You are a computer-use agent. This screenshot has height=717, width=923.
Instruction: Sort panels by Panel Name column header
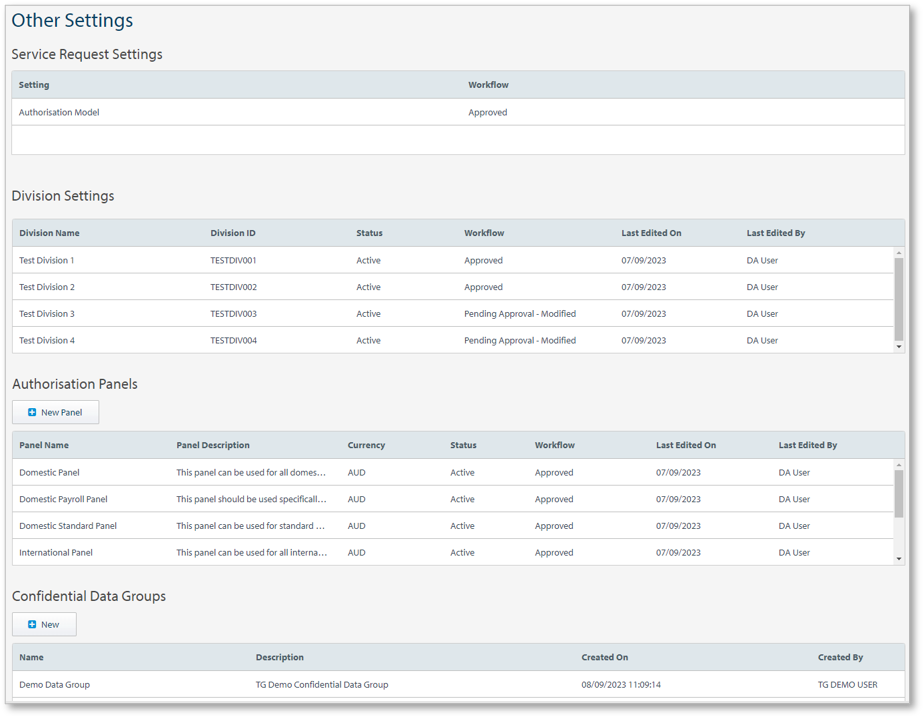[x=44, y=445]
